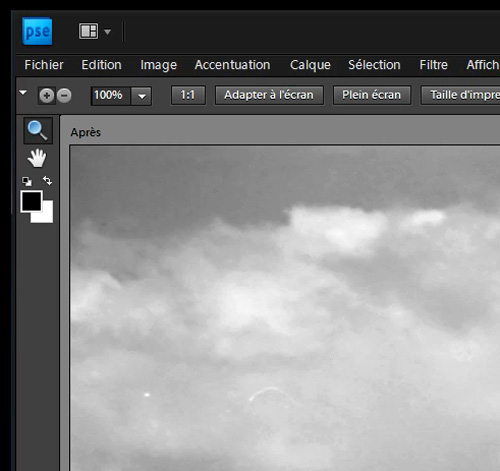Select the Zoom magnifier tool
Image resolution: width=500 pixels, height=471 pixels.
(38, 130)
